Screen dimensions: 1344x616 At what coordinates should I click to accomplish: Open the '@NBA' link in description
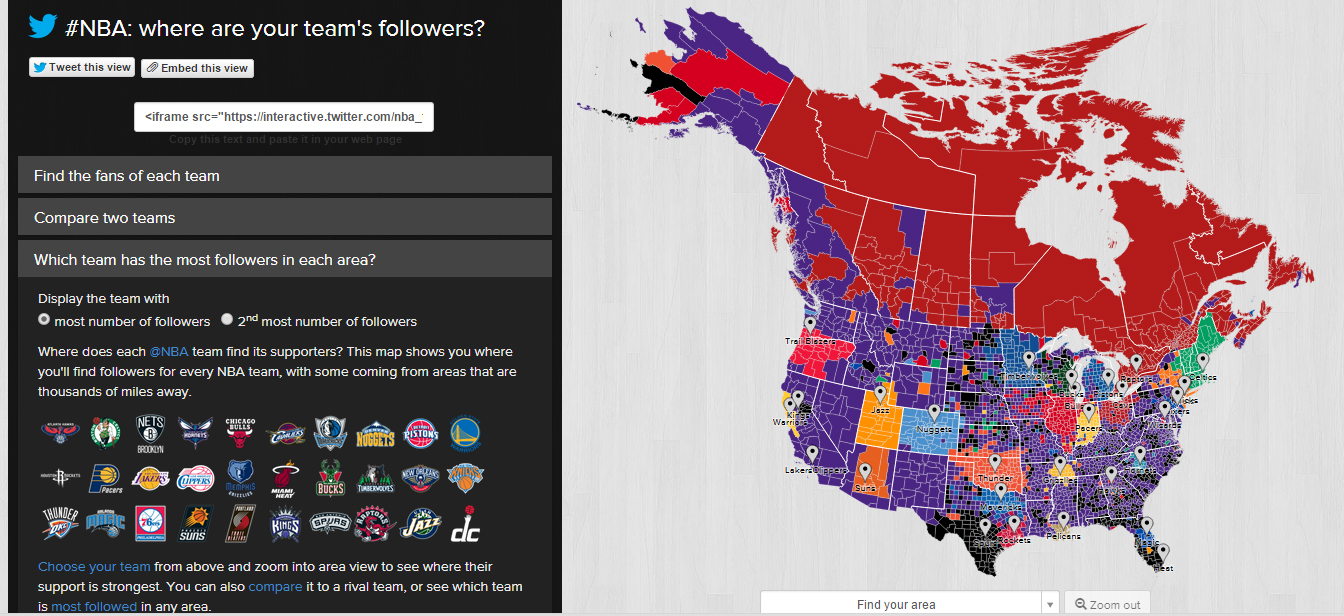click(168, 352)
